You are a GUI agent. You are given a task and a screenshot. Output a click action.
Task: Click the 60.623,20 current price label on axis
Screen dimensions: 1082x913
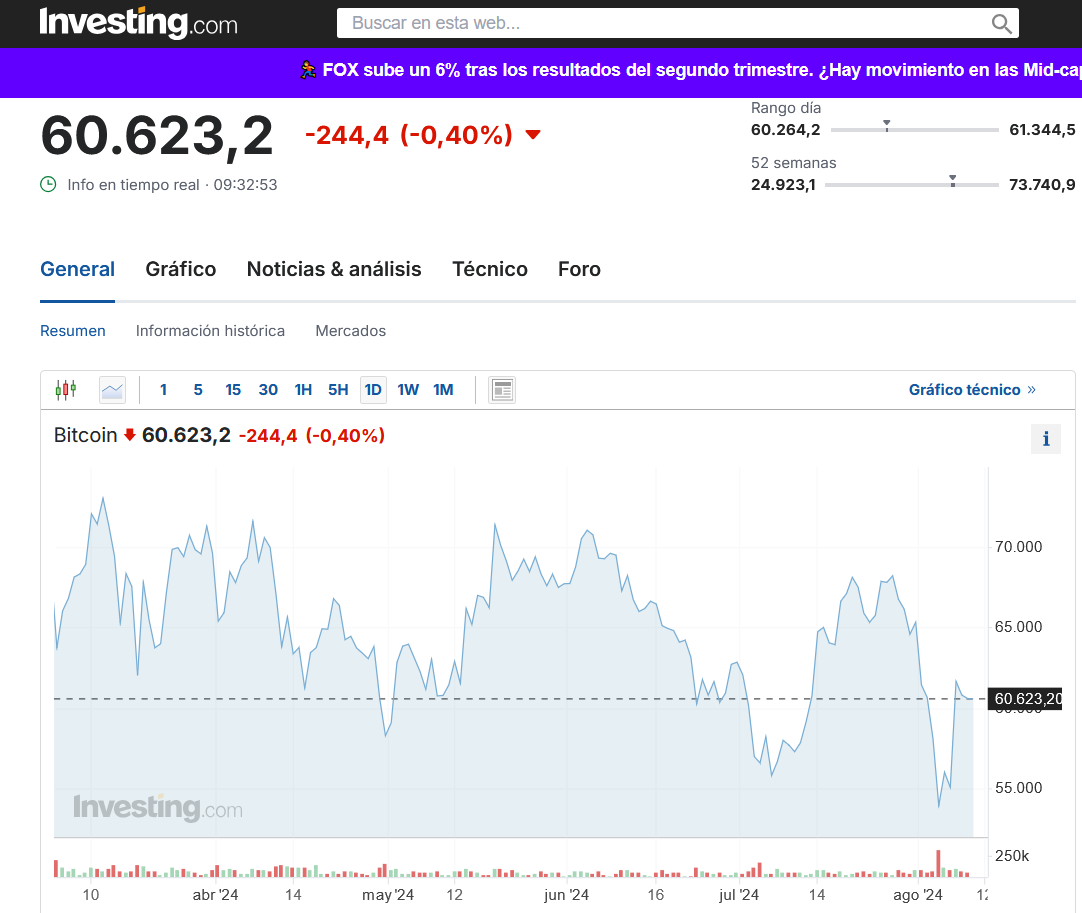(1026, 699)
